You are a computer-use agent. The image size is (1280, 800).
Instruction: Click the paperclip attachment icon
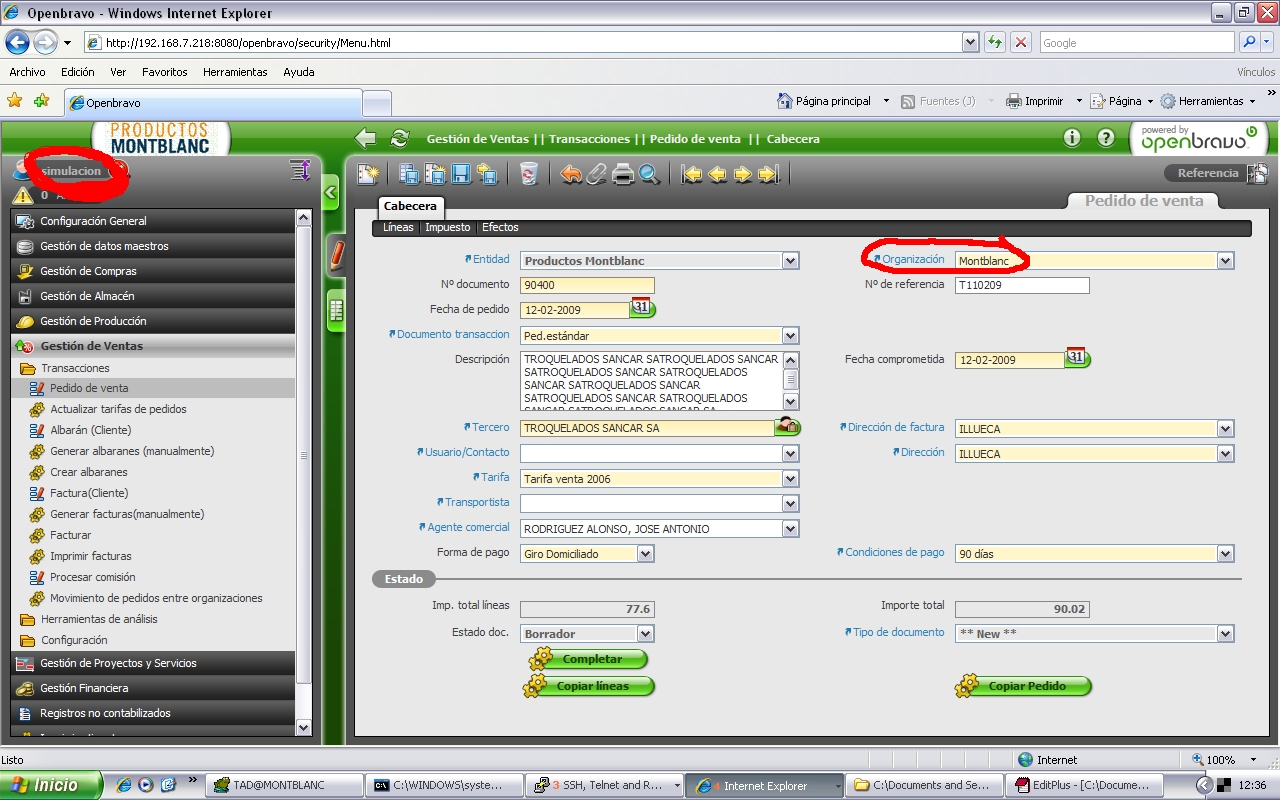(x=597, y=174)
